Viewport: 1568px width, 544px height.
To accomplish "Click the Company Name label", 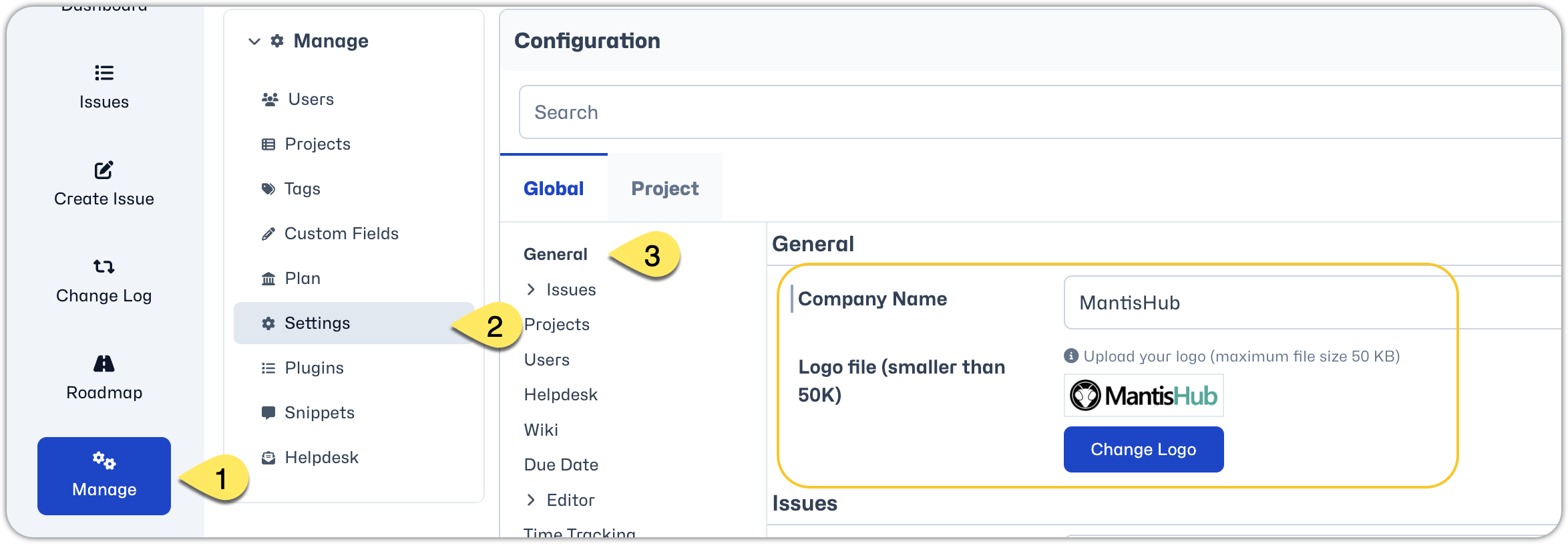I will [x=873, y=299].
